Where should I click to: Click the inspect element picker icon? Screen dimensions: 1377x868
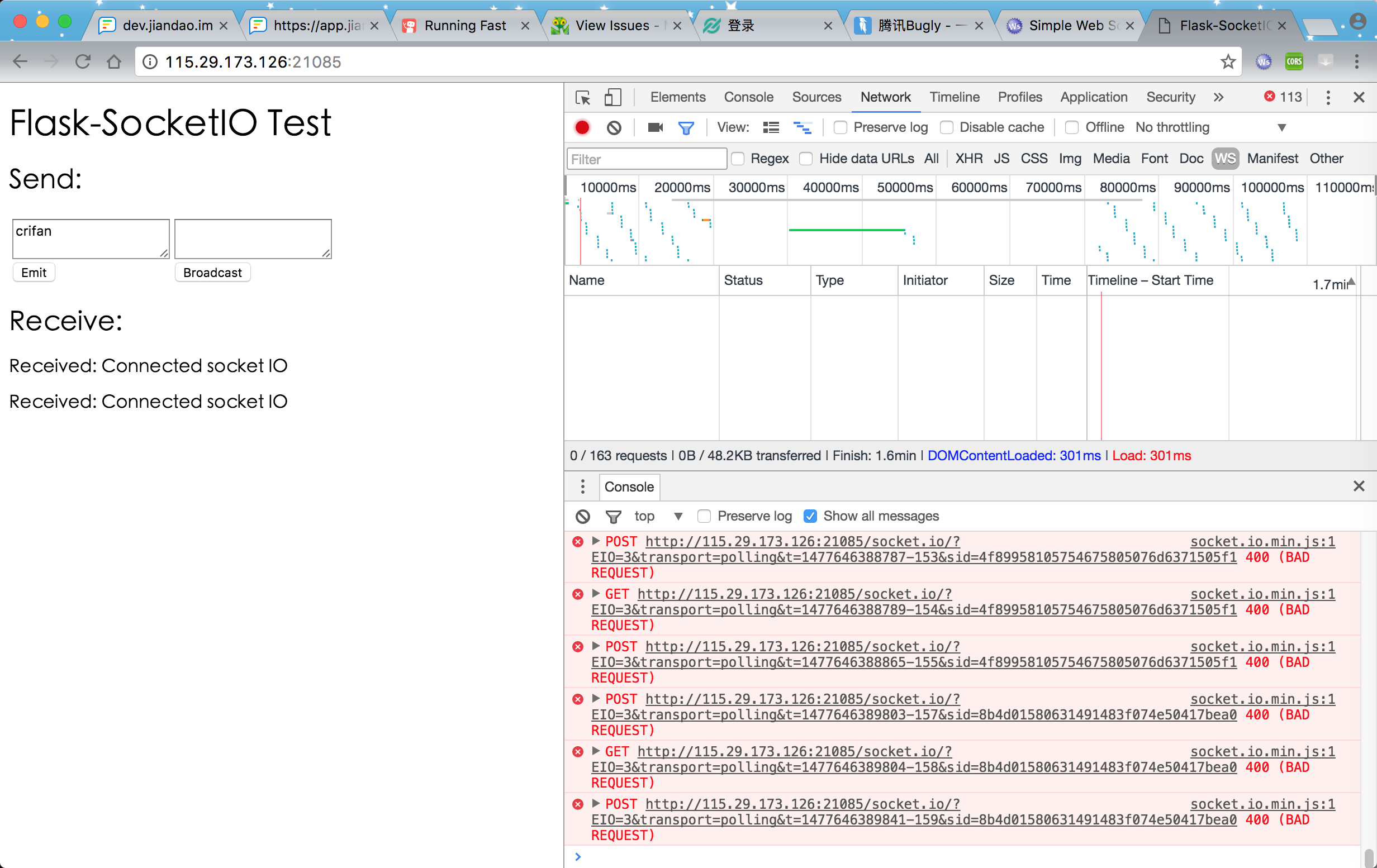click(x=582, y=97)
